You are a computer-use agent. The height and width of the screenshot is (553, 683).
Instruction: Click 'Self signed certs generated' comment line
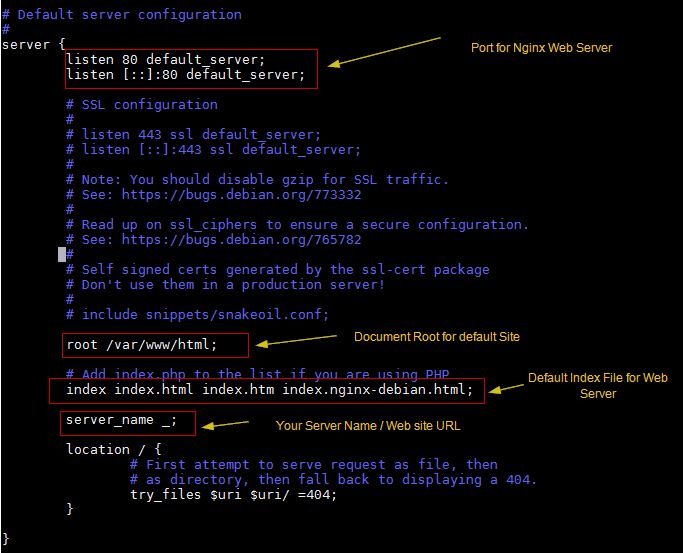278,270
